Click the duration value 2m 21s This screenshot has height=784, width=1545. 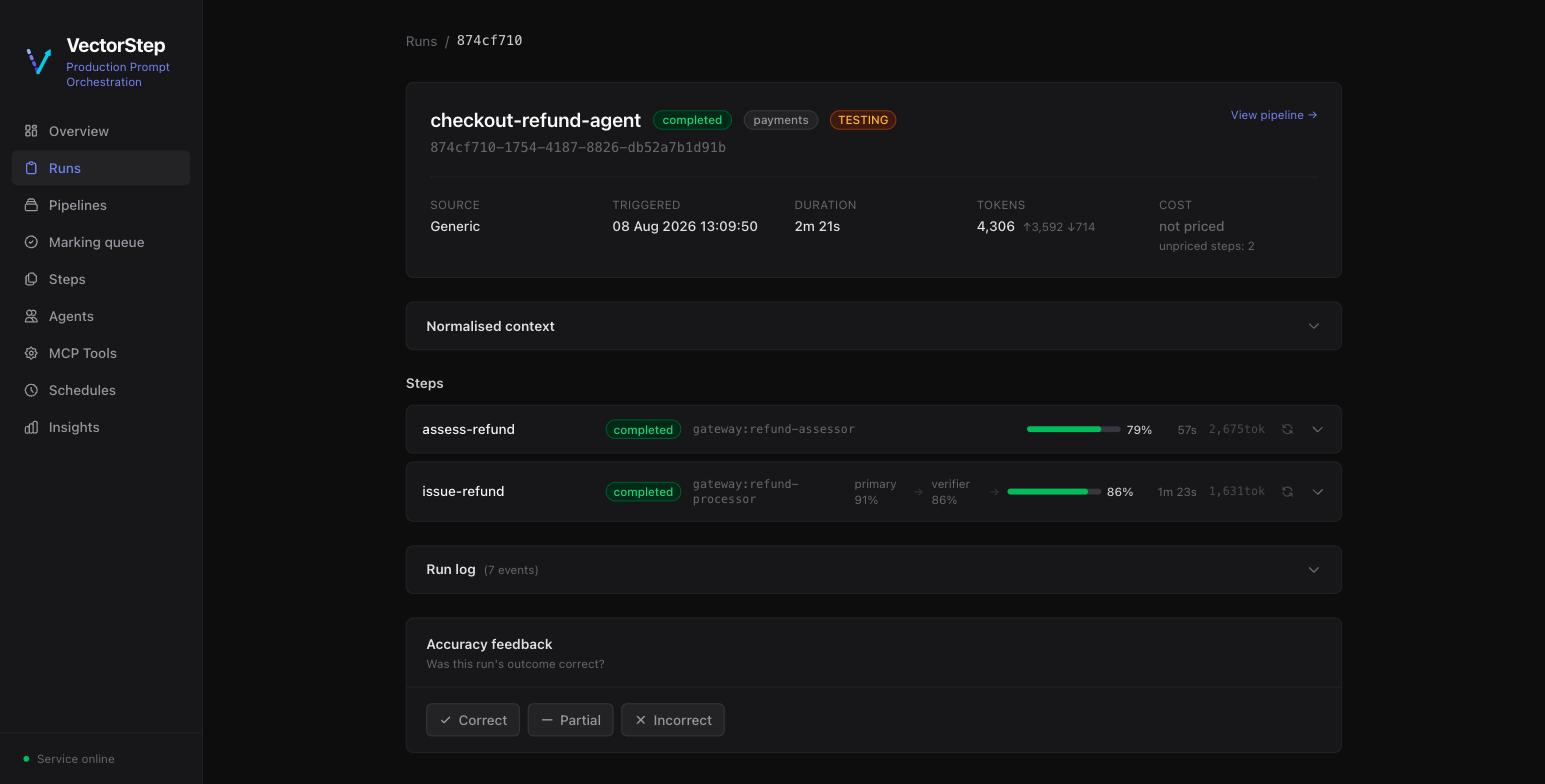point(817,226)
